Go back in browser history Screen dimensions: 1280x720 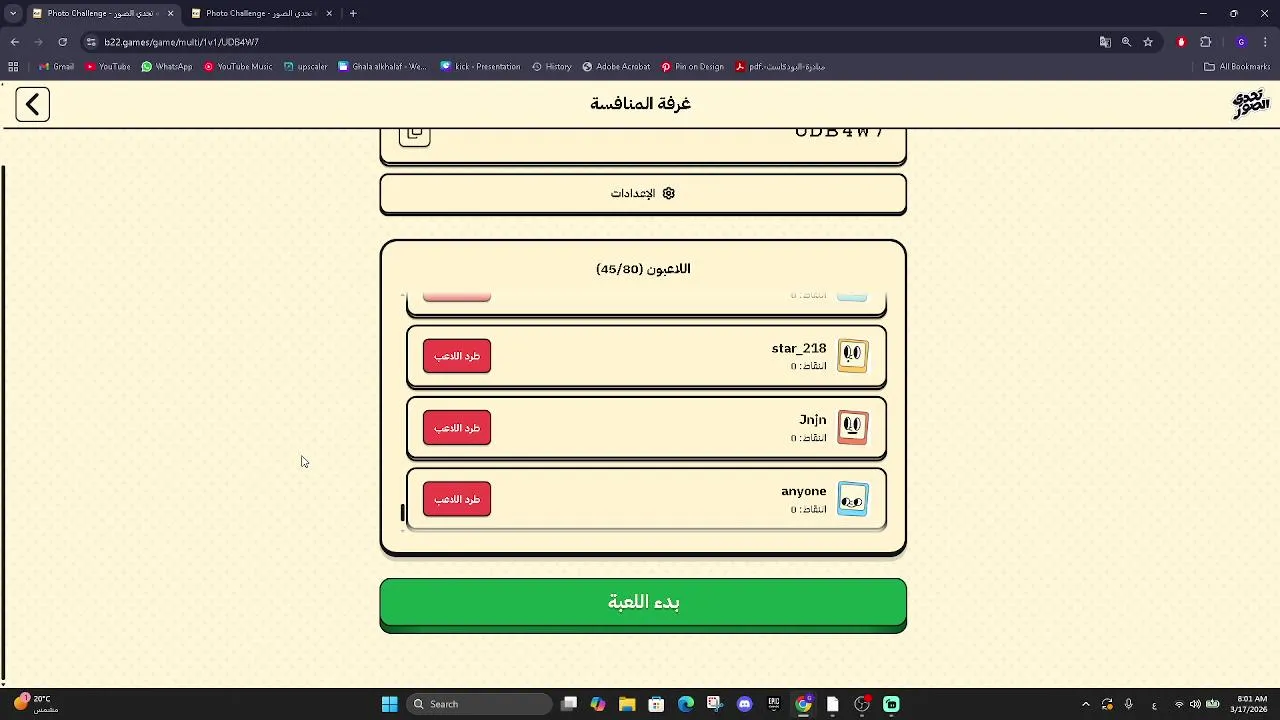tap(15, 42)
